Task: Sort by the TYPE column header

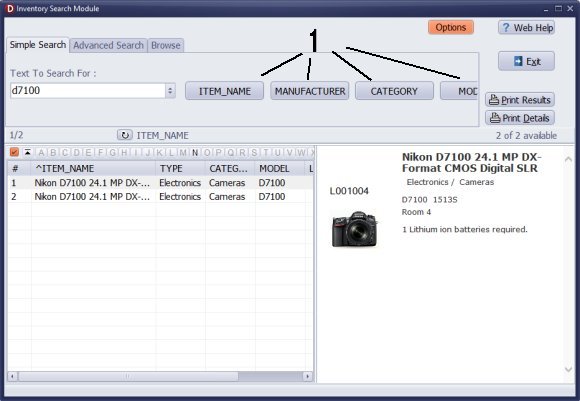Action: [x=181, y=168]
